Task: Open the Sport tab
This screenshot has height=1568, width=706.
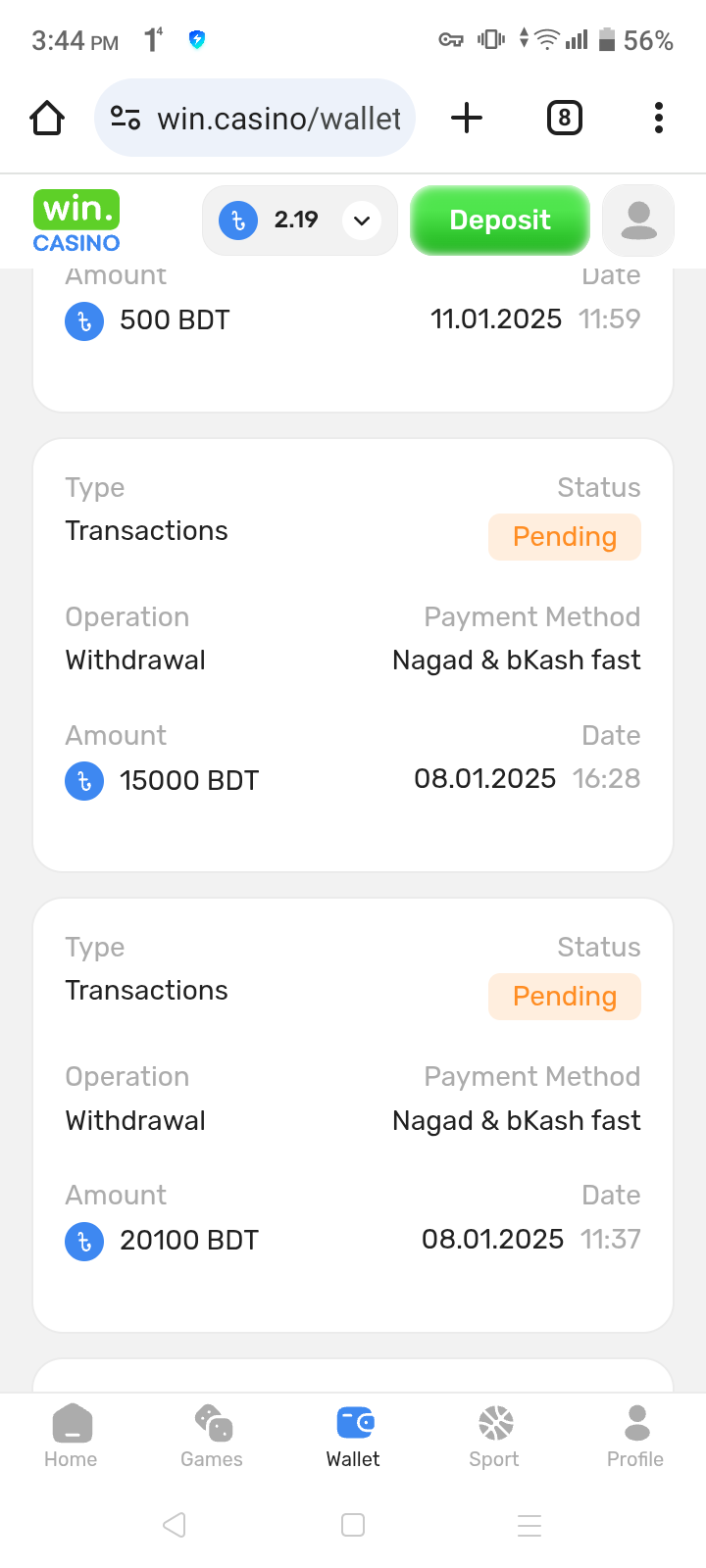Action: [494, 1436]
